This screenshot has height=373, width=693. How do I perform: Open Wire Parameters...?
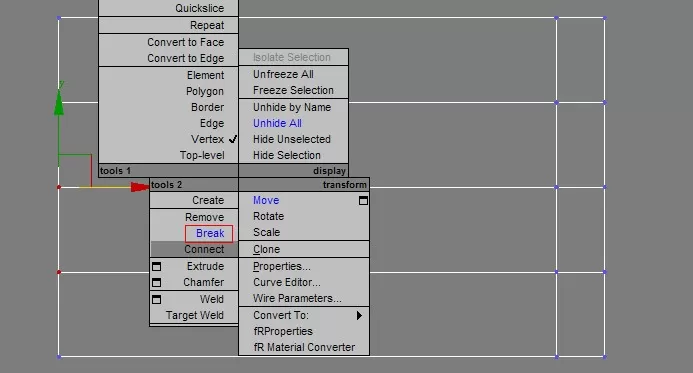tap(297, 298)
